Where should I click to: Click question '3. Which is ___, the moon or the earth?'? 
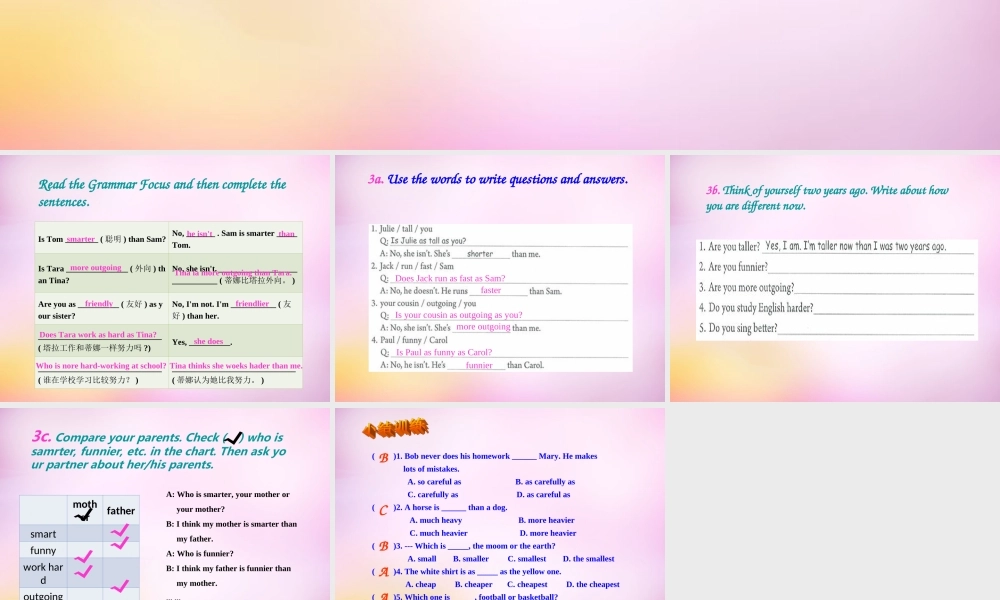pos(474,546)
